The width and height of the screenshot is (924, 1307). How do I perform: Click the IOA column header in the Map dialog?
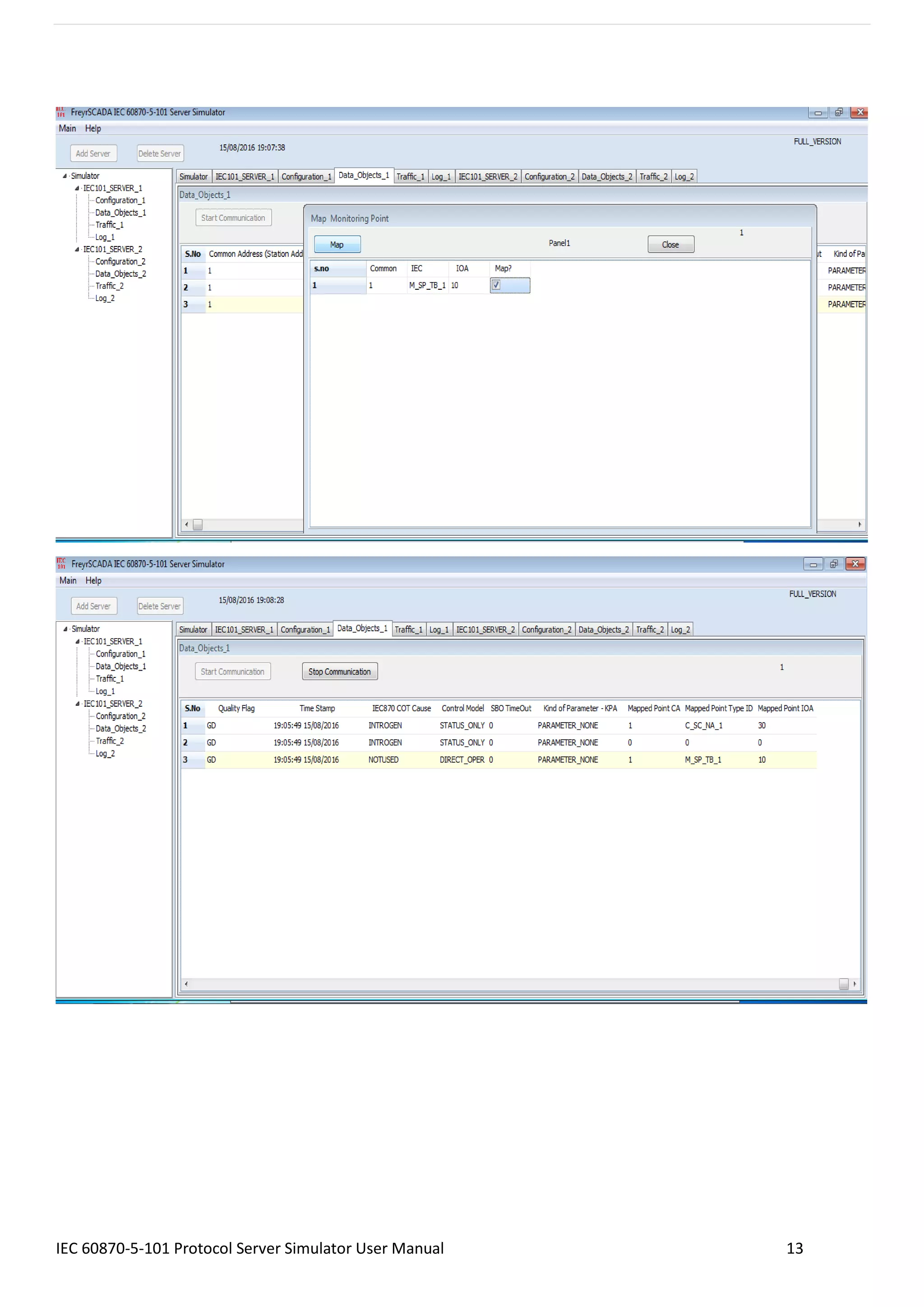click(469, 269)
